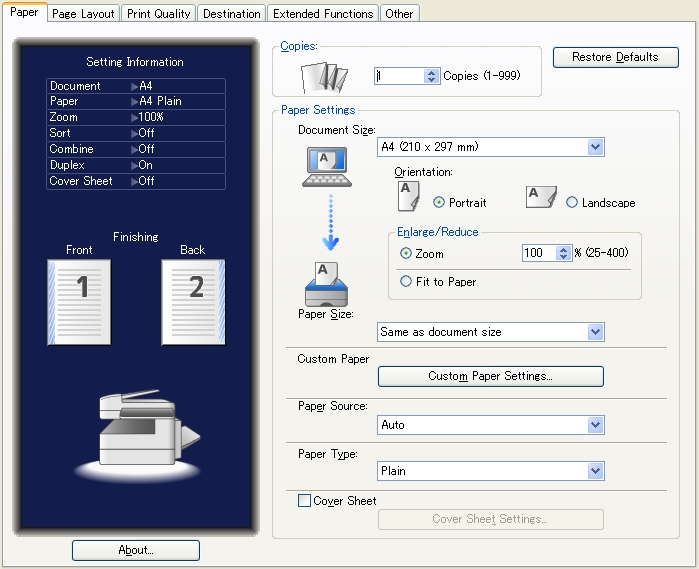The width and height of the screenshot is (699, 569).
Task: Choose the Fit to Paper option
Action: click(406, 282)
